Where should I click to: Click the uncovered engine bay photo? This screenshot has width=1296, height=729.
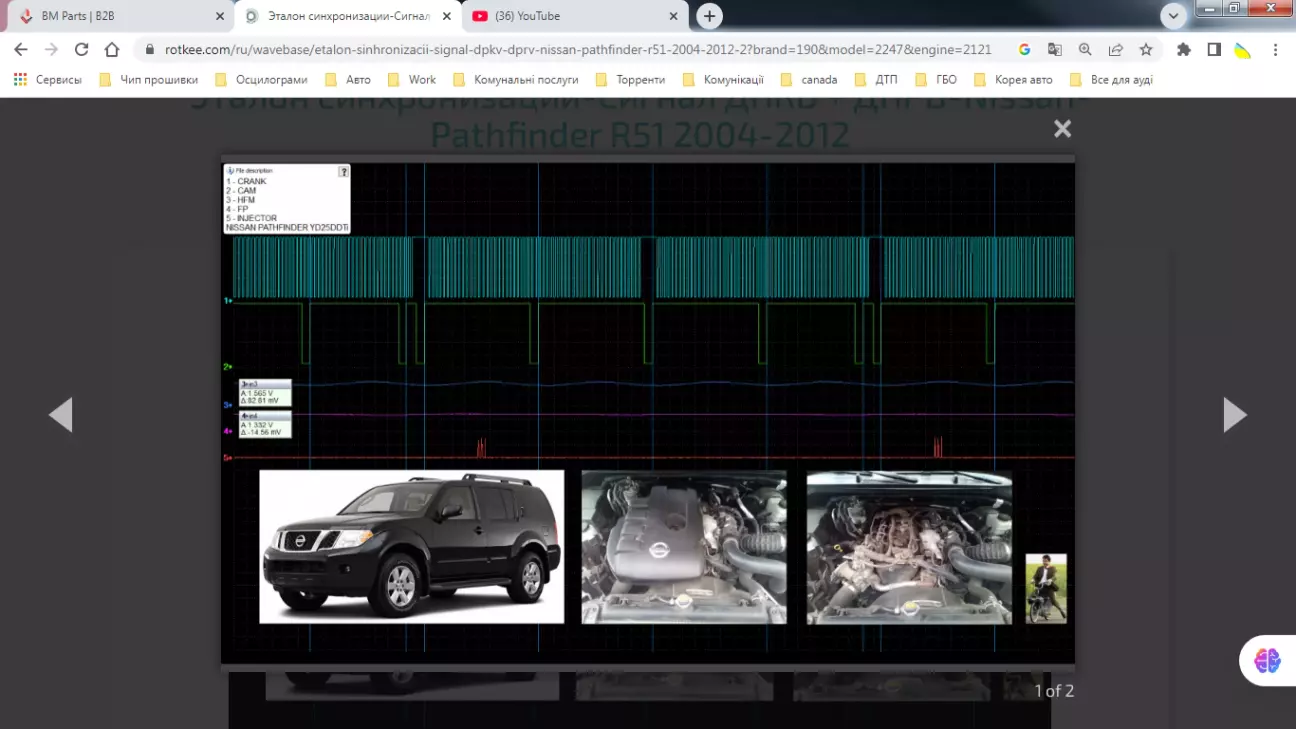tap(909, 548)
